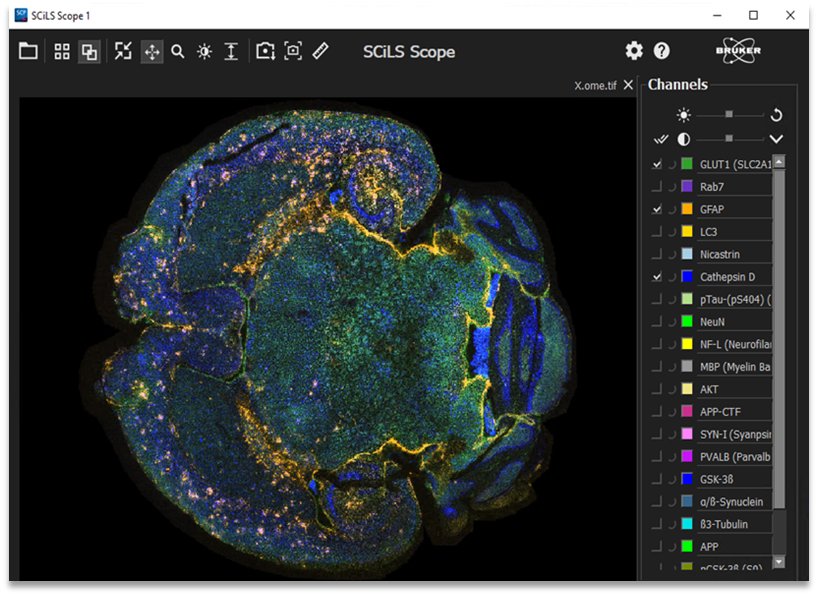Click the ruler measurement tool

[x=320, y=51]
